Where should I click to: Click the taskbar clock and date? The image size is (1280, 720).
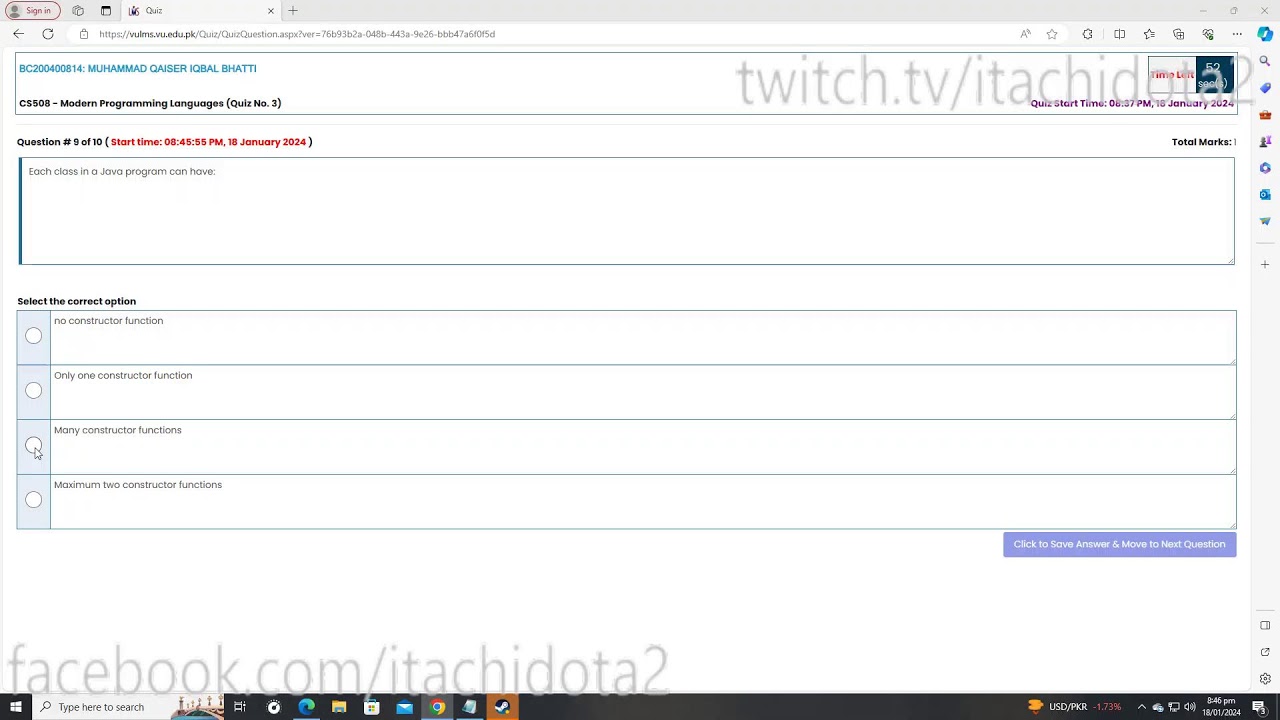point(1222,707)
